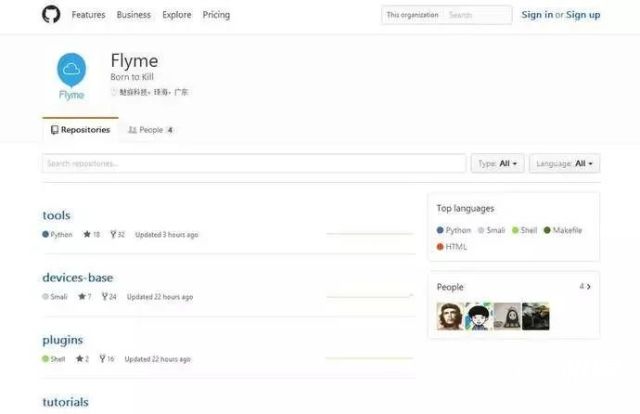Switch to the People tab
The image size is (640, 414).
tap(151, 130)
